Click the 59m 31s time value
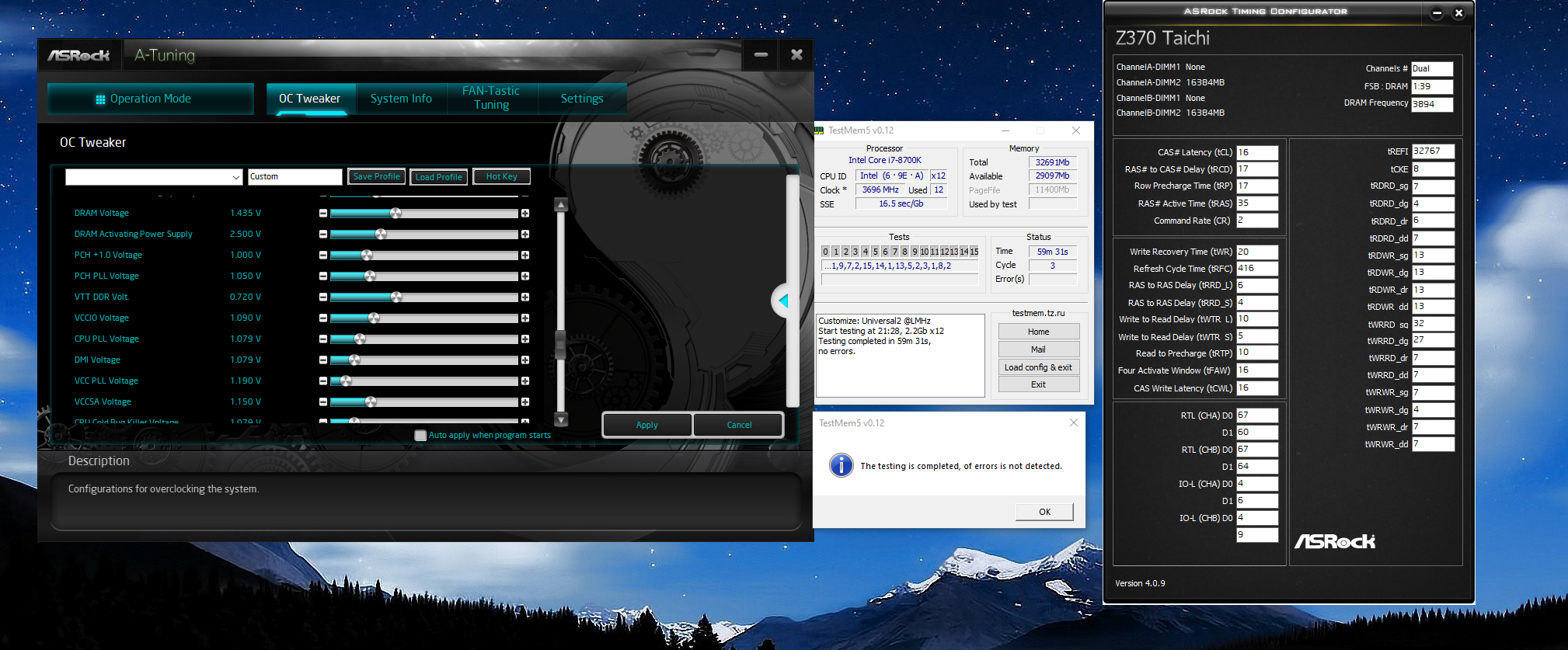 (1053, 252)
